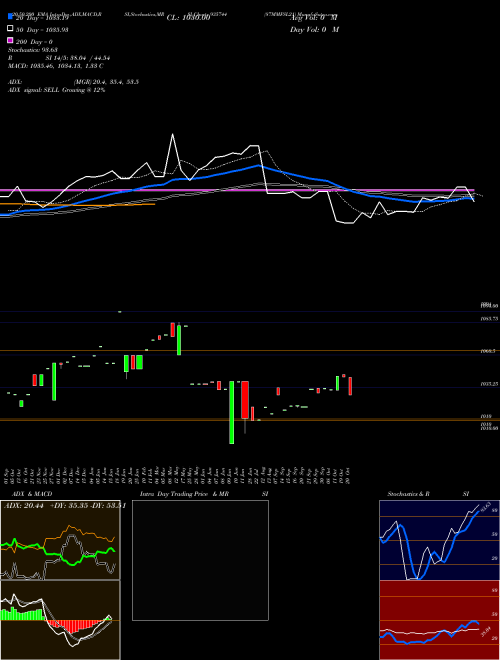Click the orange support line on left
The image size is (500, 660).
click(x=77, y=205)
